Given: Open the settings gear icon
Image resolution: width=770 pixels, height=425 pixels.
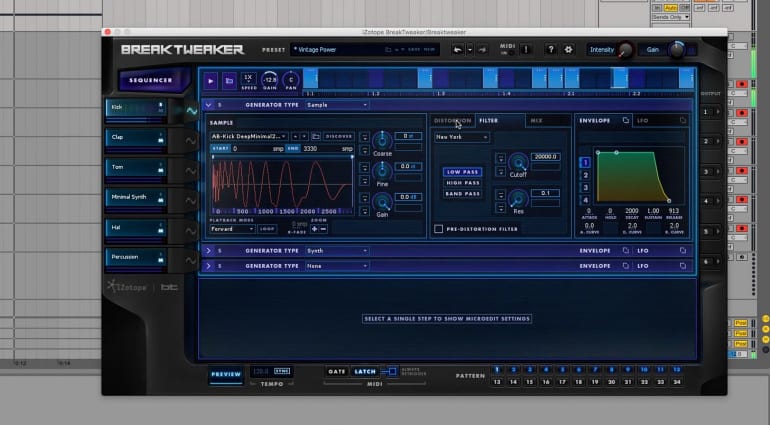Looking at the screenshot, I should (x=569, y=49).
